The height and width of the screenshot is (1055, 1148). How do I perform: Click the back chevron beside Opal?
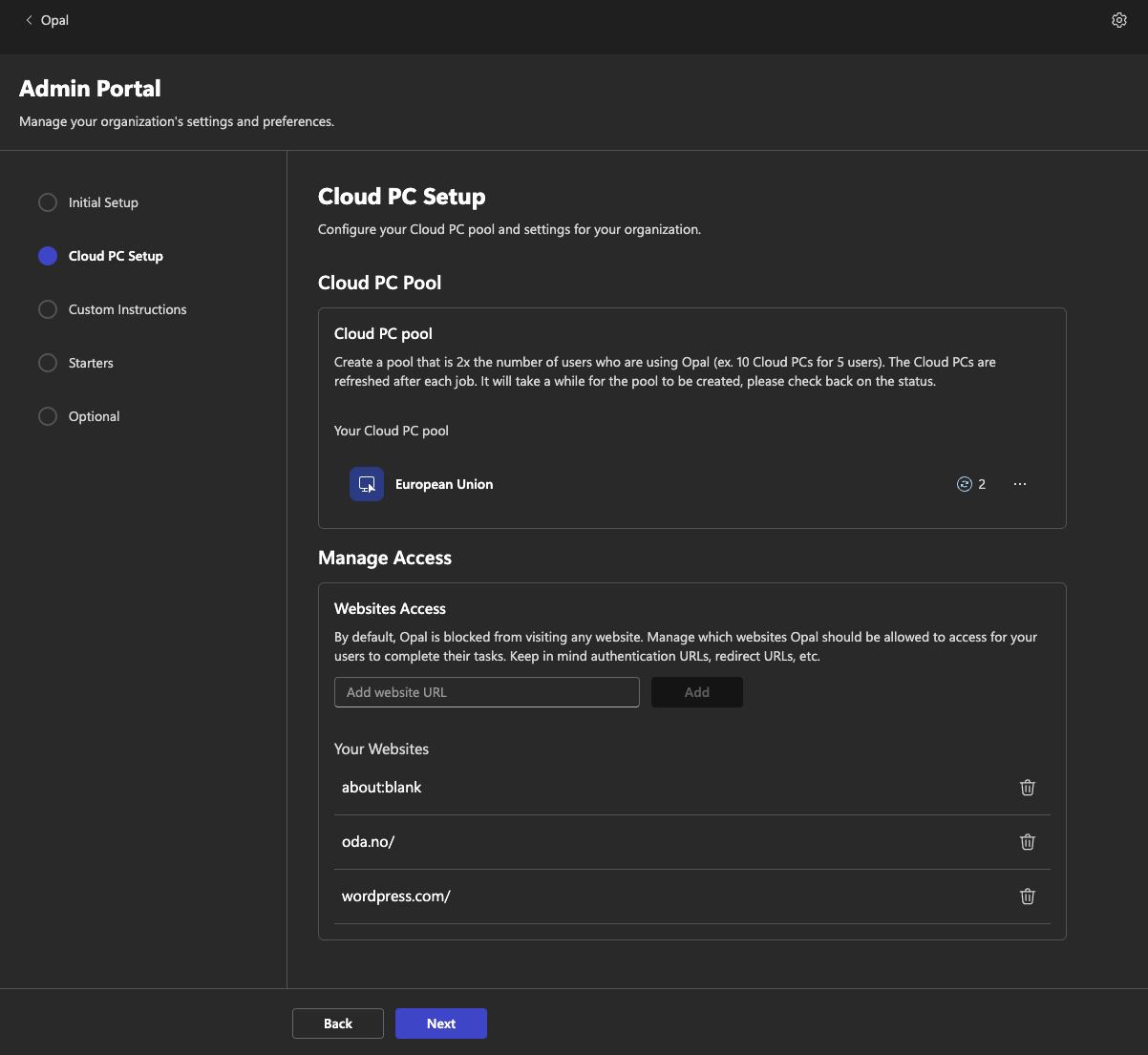pos(29,20)
